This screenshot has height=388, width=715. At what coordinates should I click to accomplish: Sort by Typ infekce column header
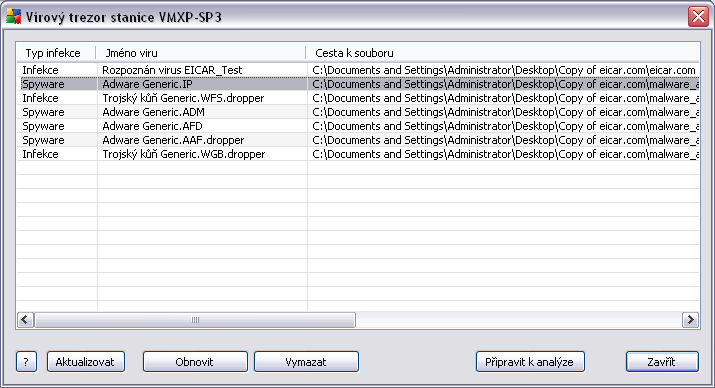[x=56, y=53]
